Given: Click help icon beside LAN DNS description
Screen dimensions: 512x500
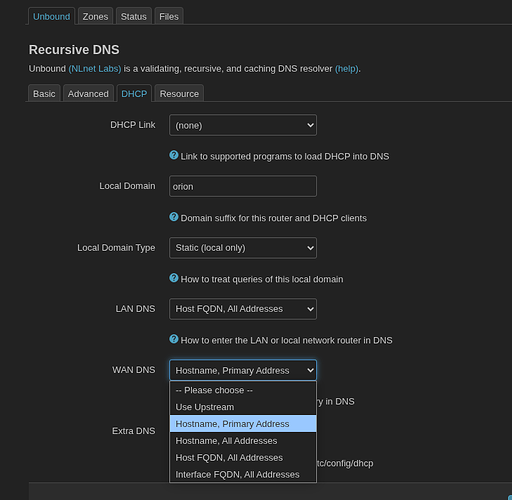Looking at the screenshot, I should 174,339.
